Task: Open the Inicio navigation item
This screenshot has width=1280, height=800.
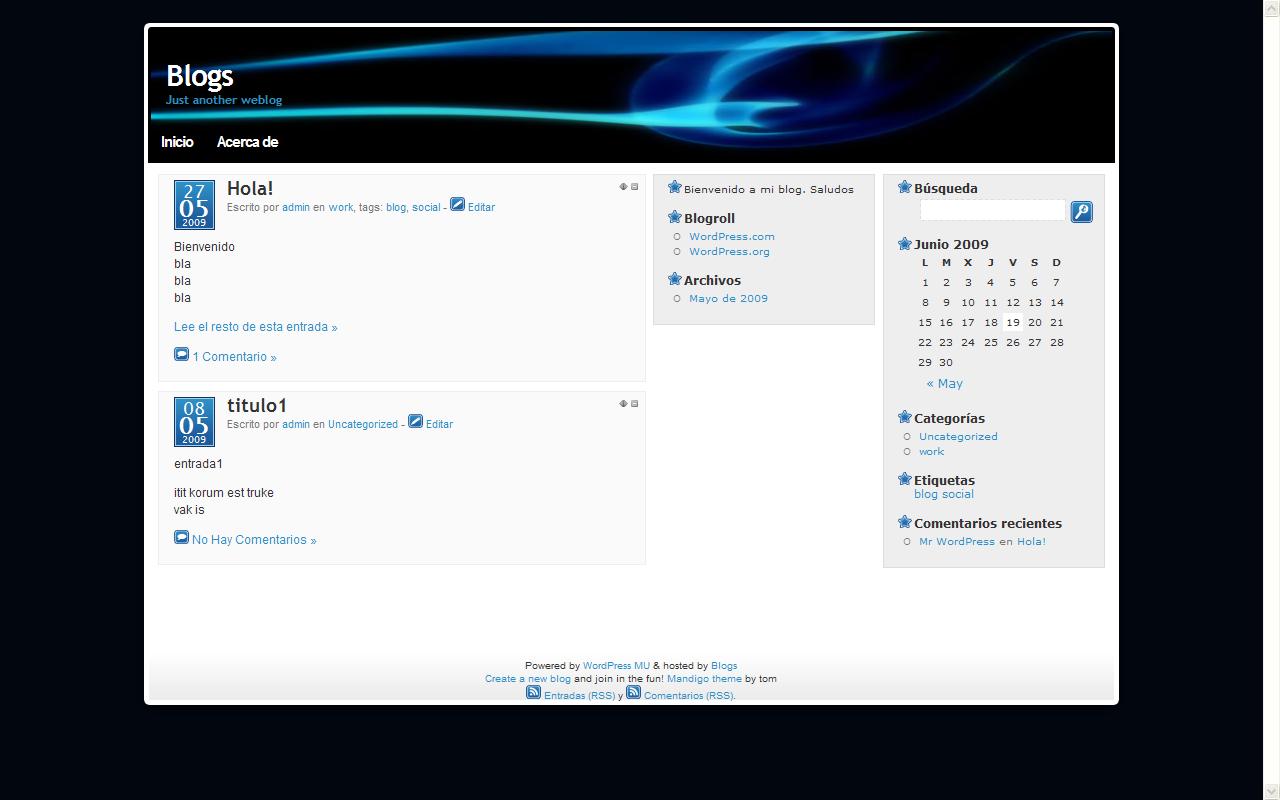Action: (177, 142)
